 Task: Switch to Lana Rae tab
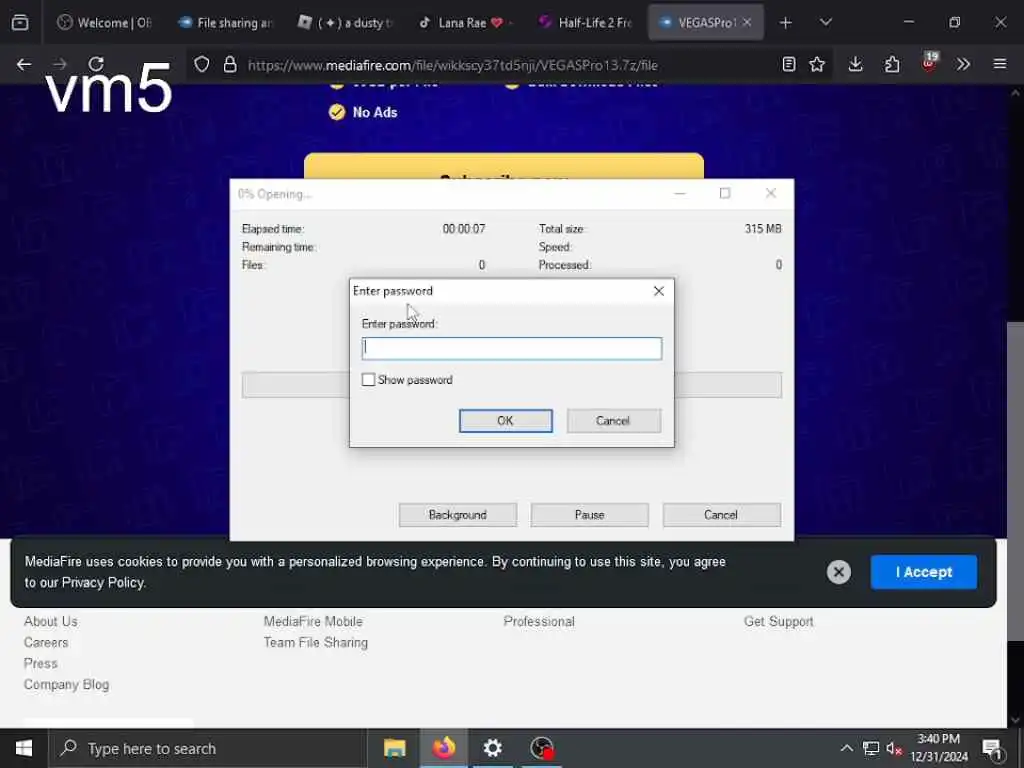point(466,23)
